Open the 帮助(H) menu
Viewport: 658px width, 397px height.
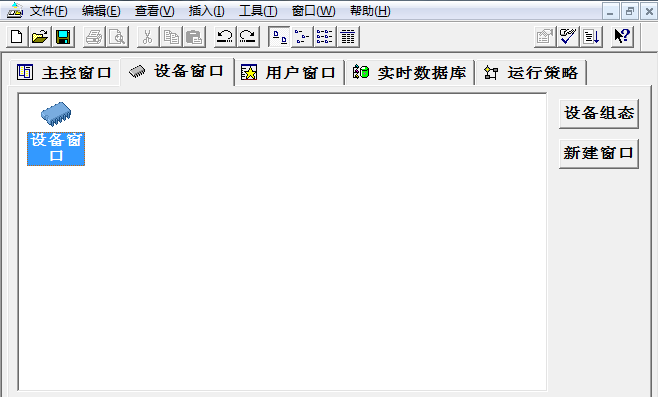click(370, 10)
